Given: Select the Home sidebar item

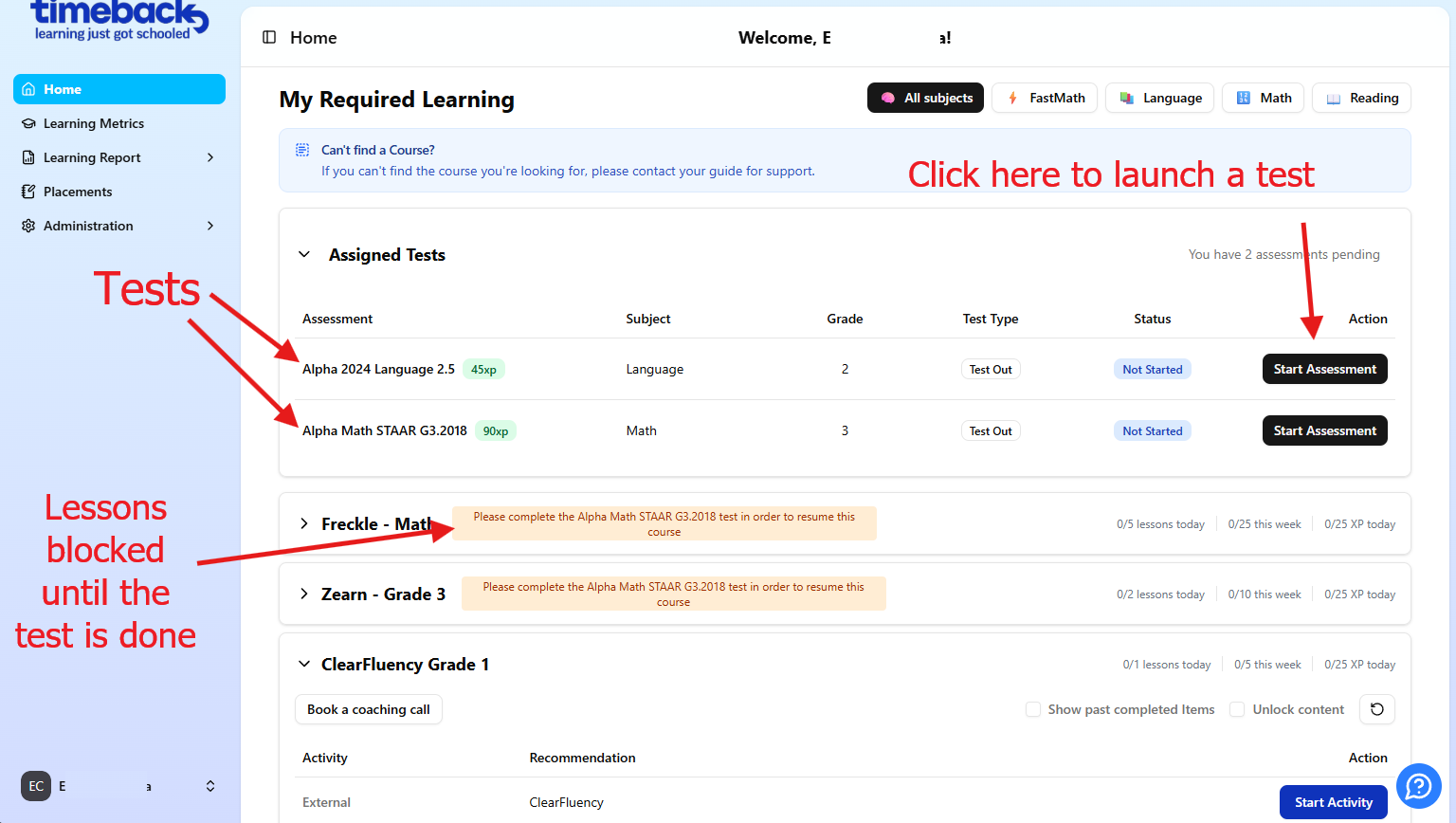Looking at the screenshot, I should [118, 89].
